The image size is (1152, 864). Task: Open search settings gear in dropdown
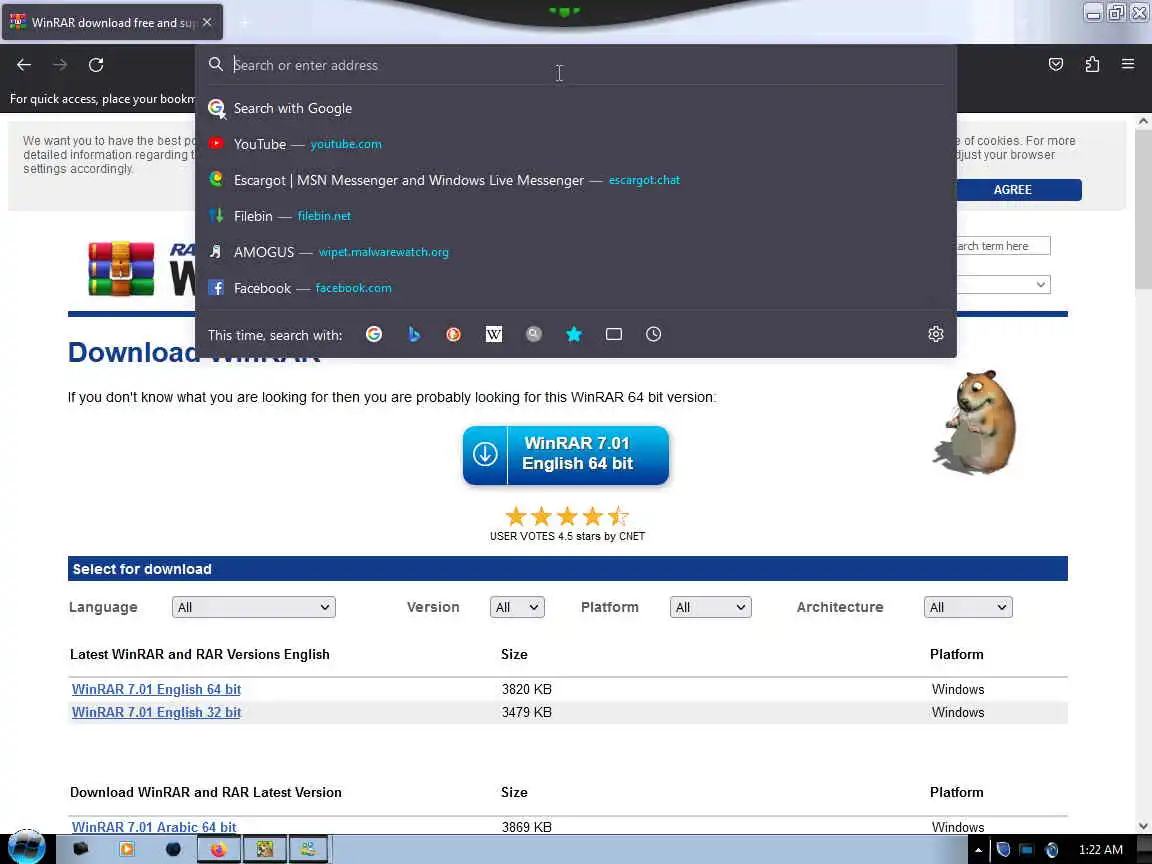[935, 334]
